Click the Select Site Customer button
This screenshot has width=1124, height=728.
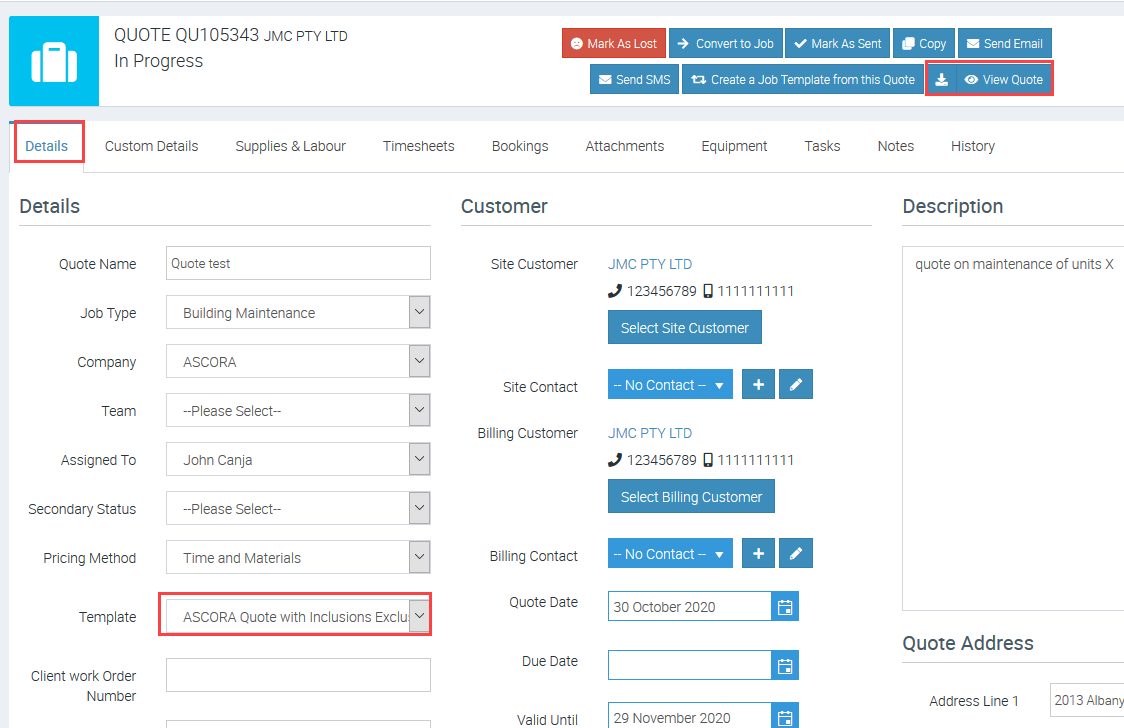[x=685, y=328]
